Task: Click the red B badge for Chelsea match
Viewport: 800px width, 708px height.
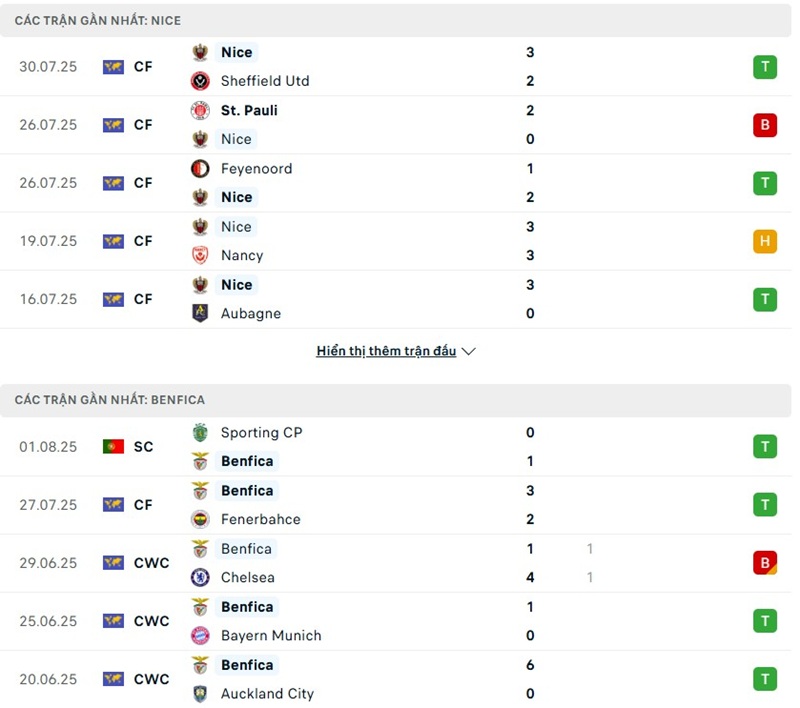Action: (765, 563)
